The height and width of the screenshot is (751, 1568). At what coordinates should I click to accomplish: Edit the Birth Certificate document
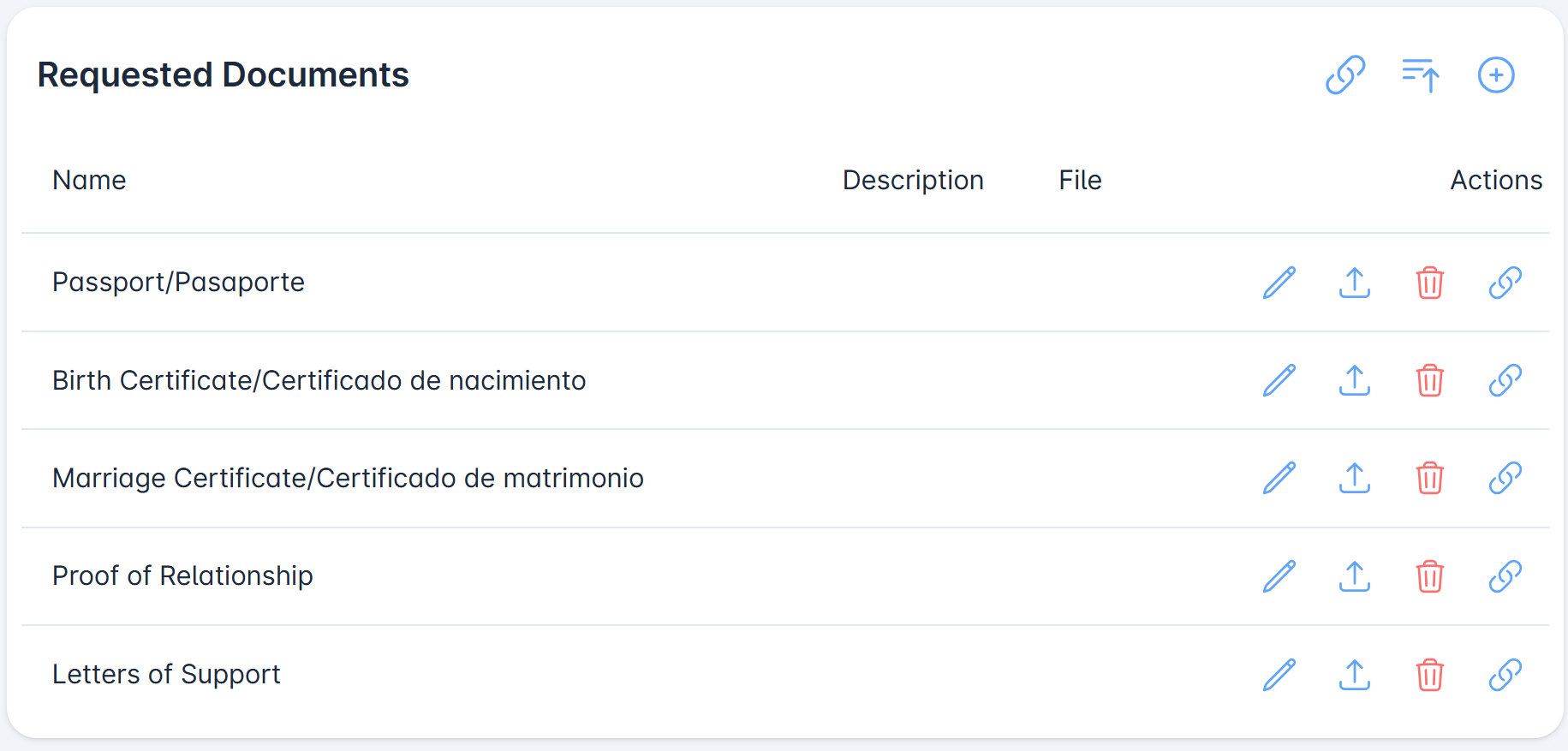(1279, 380)
